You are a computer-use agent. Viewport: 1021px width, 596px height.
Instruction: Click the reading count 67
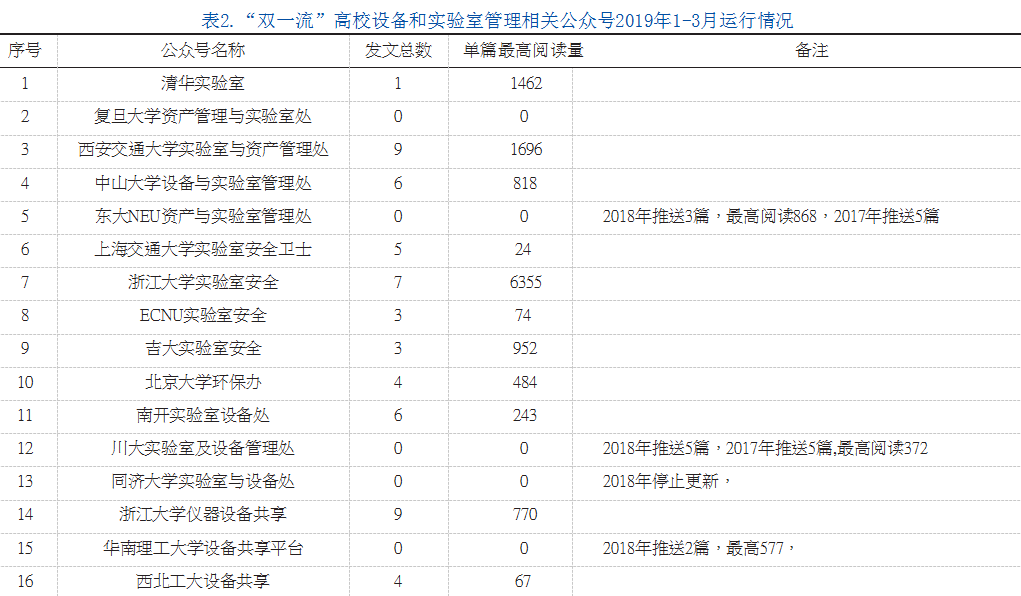(x=523, y=581)
